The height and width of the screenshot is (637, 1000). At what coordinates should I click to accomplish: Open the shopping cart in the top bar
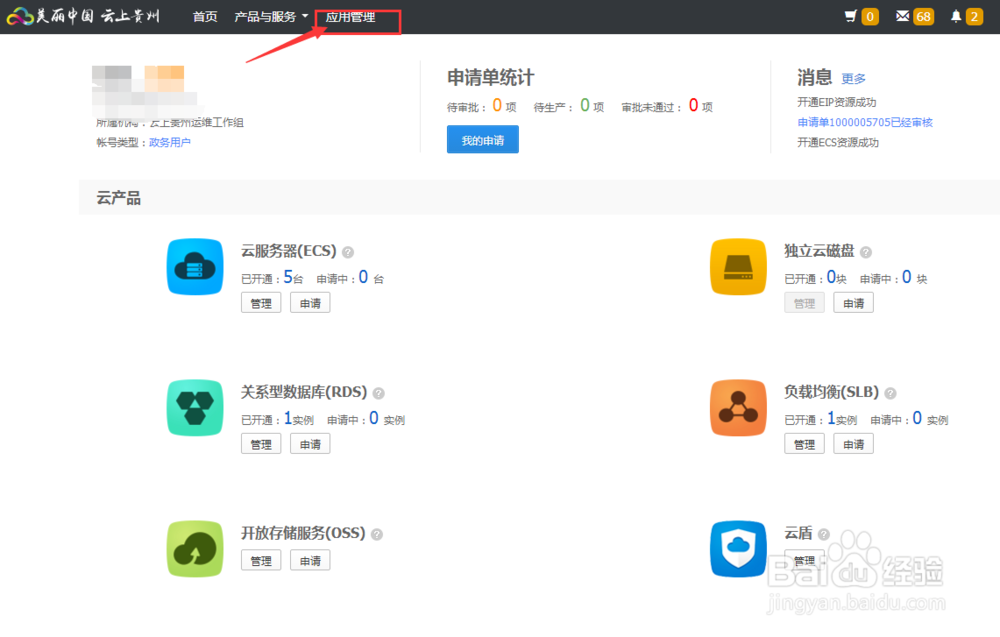click(x=852, y=16)
